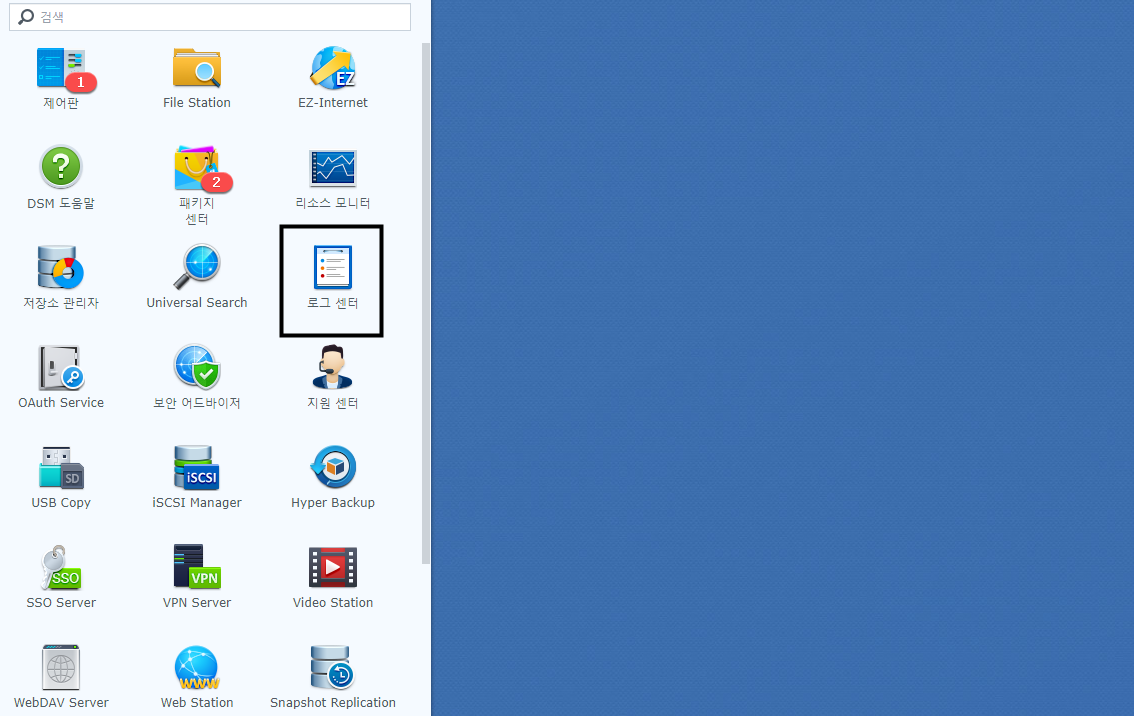Click the 검색 search field
Image resolution: width=1134 pixels, height=716 pixels.
point(210,17)
